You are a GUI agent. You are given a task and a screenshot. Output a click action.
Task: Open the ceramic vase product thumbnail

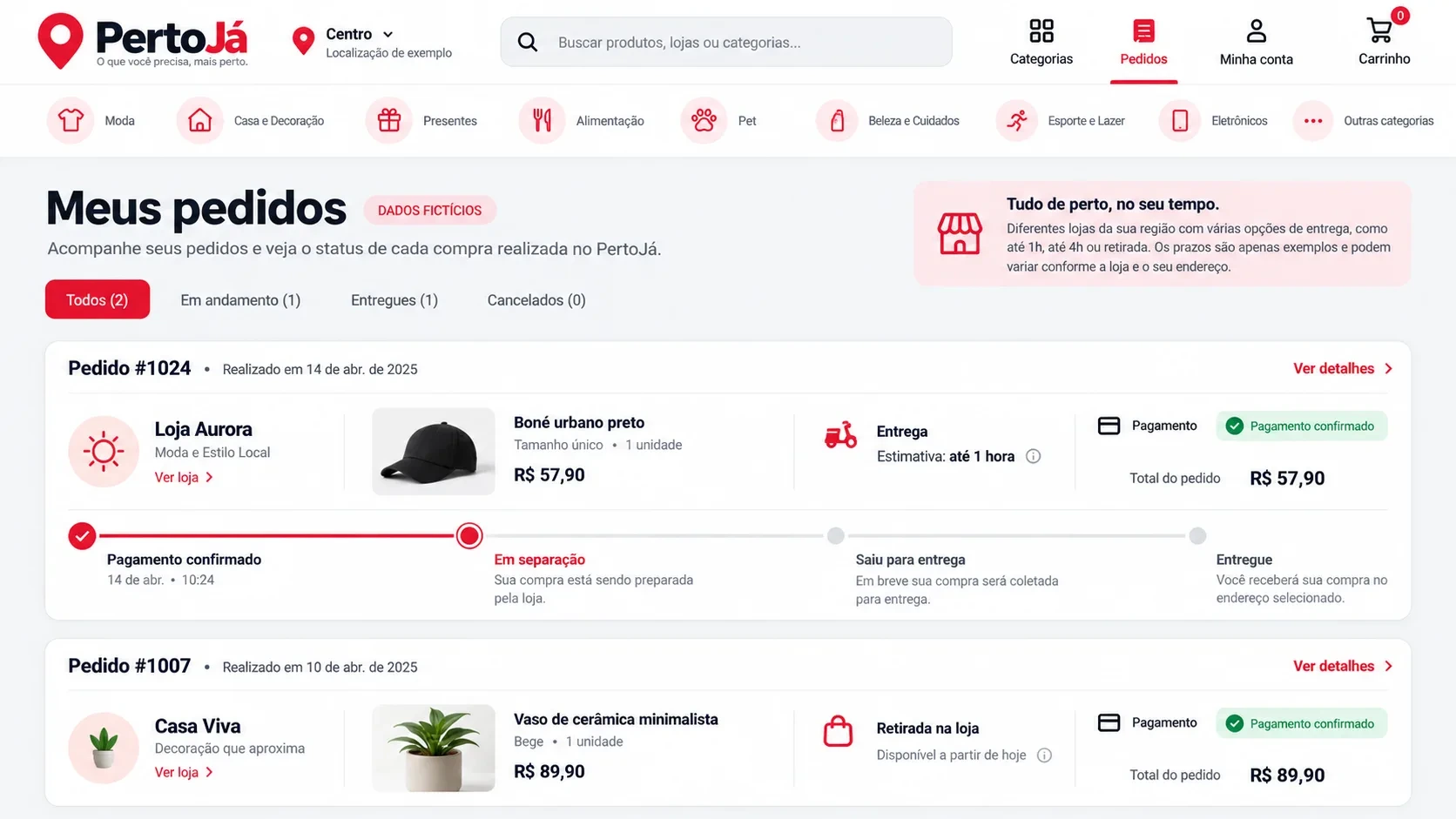(x=434, y=748)
